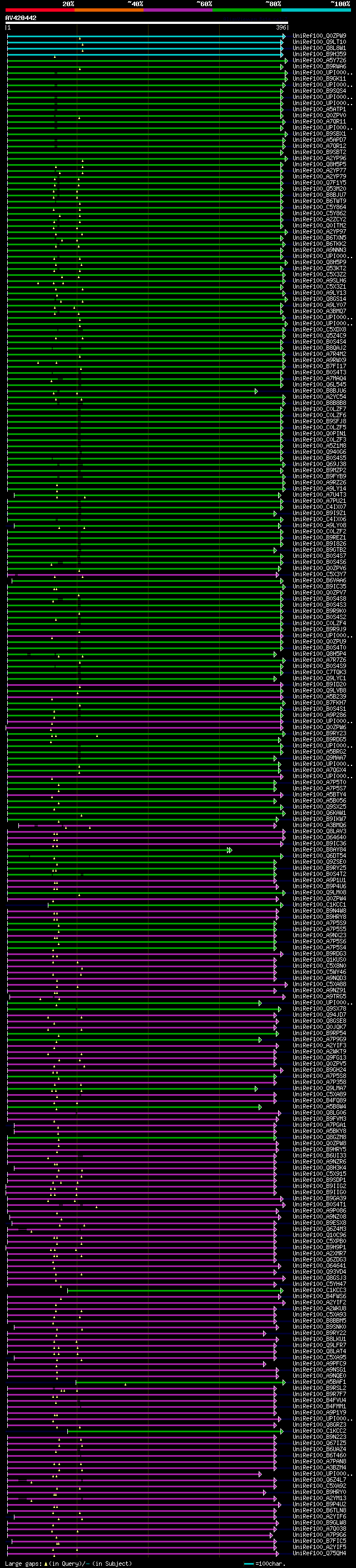Select label UniRef100_Q7F1Y5

point(319,182)
